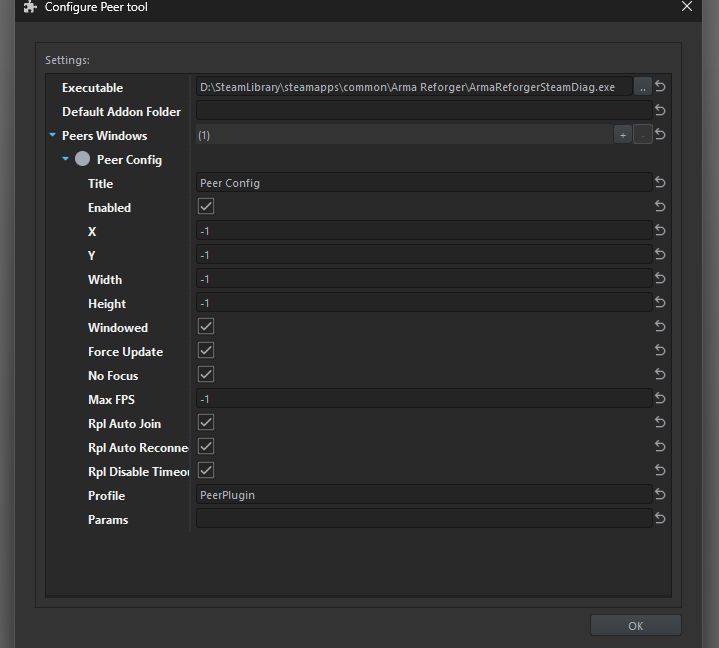Click the Height value field
The width and height of the screenshot is (719, 648).
tap(424, 303)
